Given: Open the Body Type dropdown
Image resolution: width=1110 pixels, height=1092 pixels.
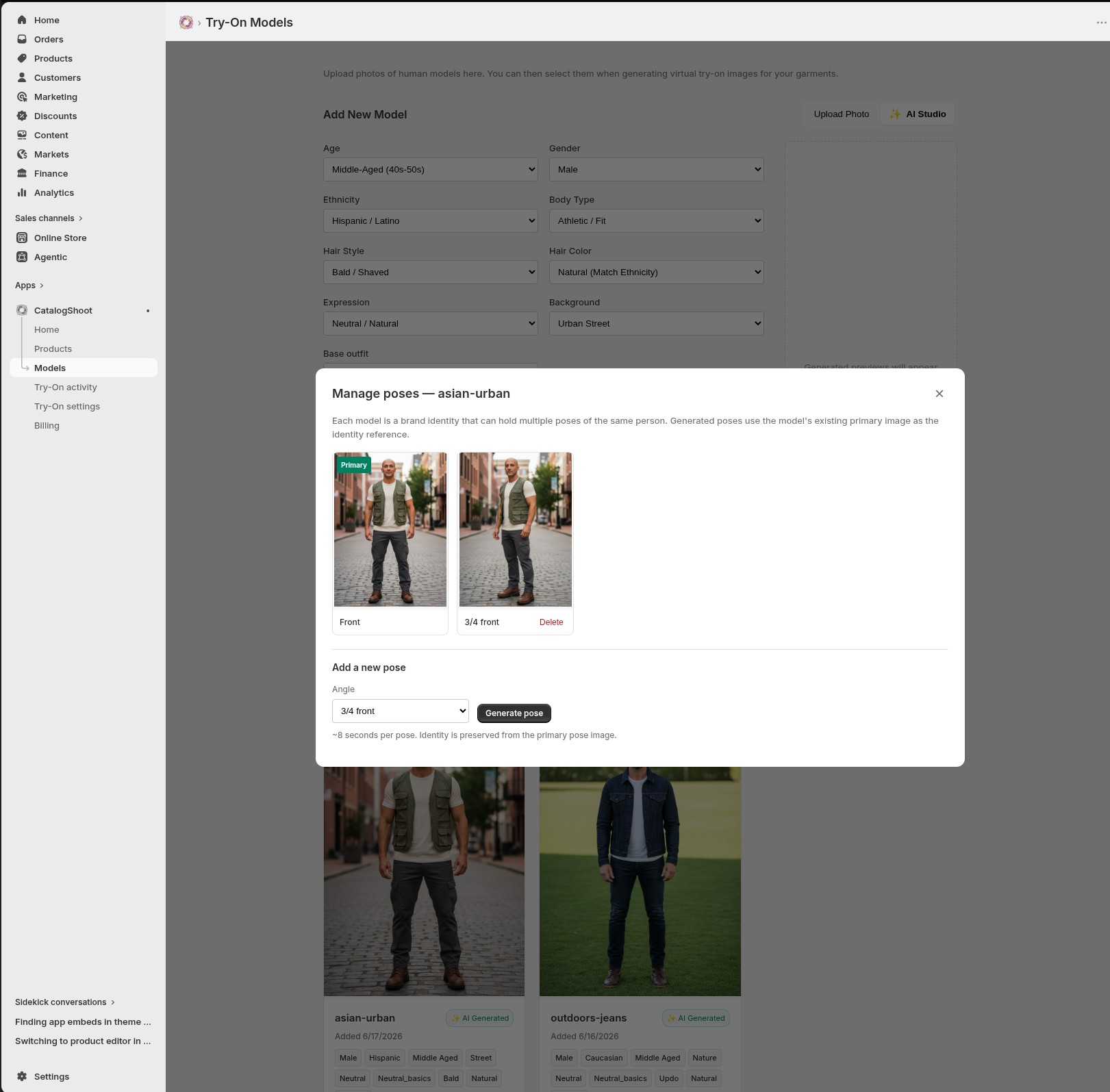Looking at the screenshot, I should (x=657, y=221).
